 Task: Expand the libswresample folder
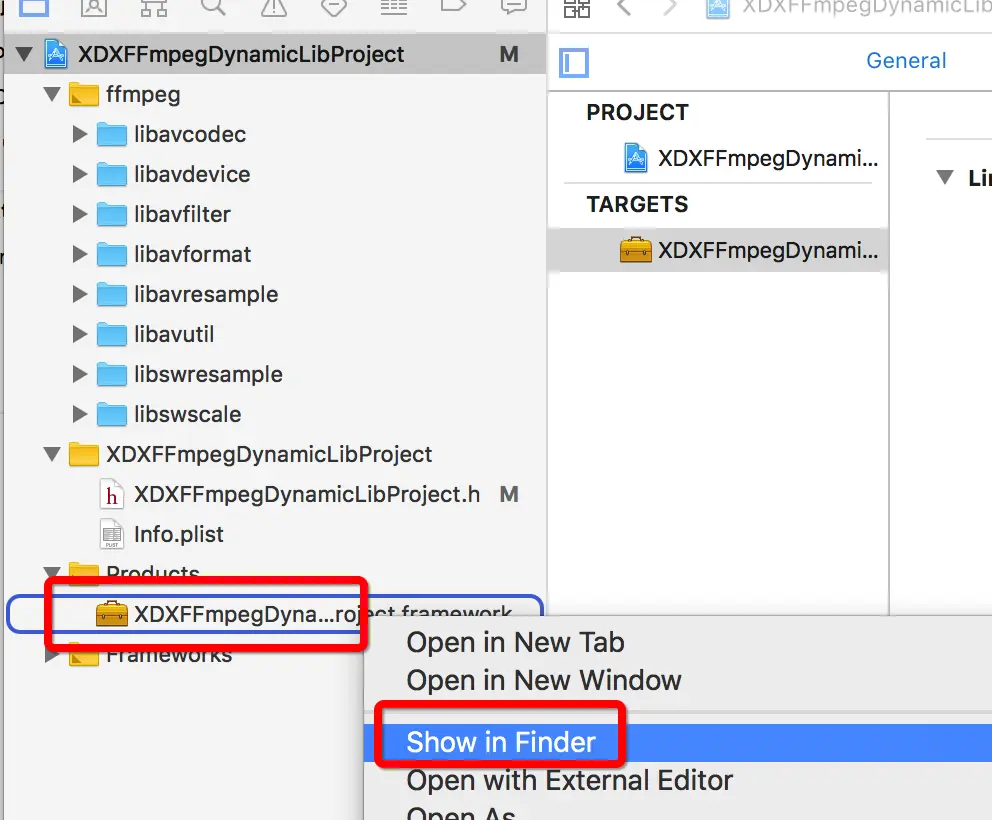(x=80, y=374)
